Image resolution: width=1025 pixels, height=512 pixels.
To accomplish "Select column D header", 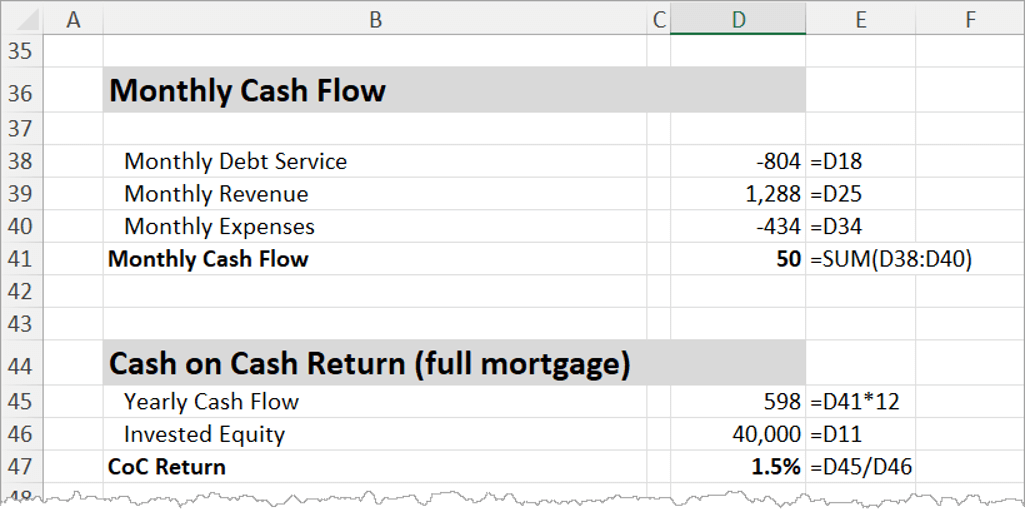I will (737, 18).
